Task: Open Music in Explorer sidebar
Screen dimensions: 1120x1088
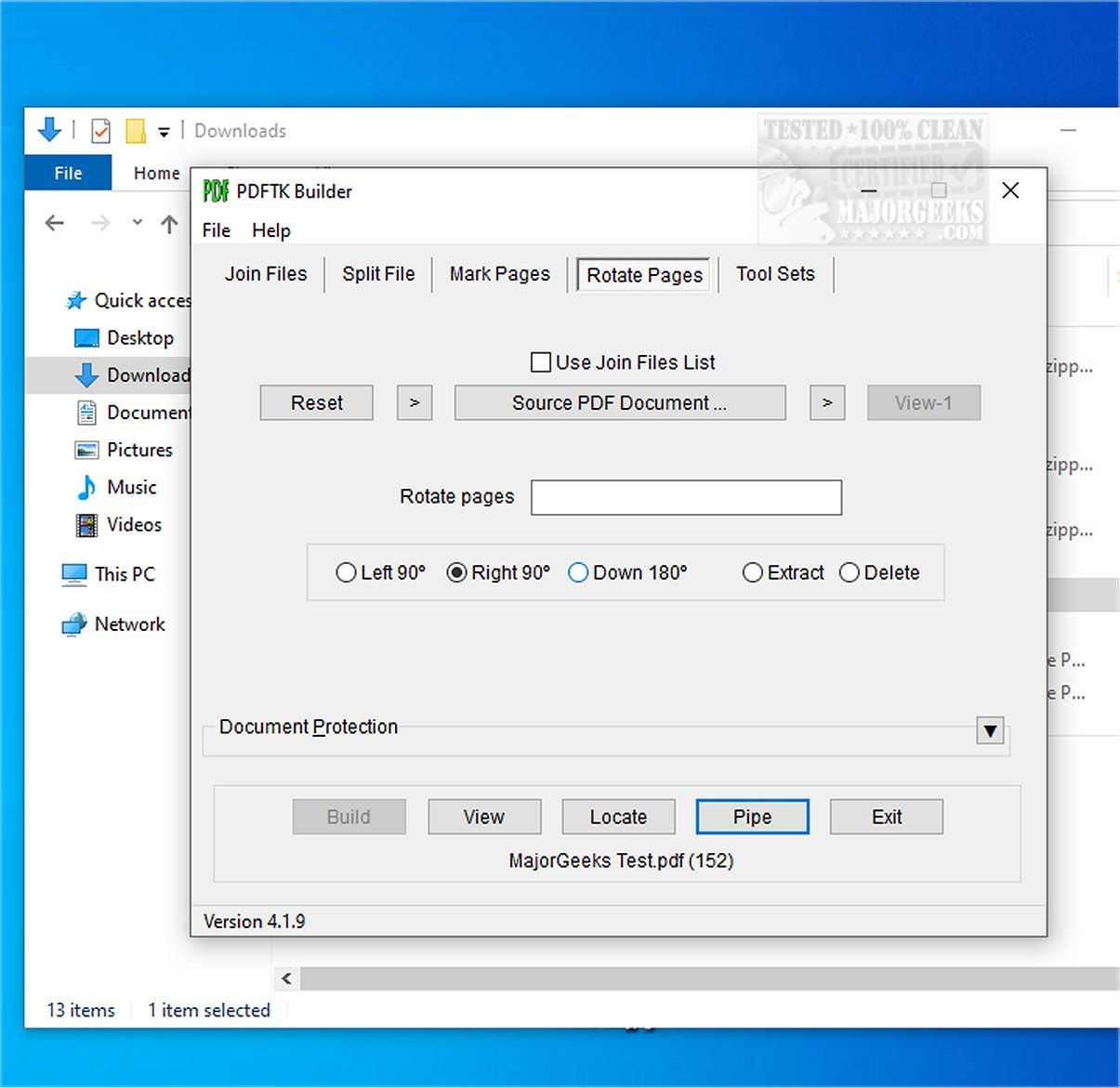Action: click(x=115, y=487)
